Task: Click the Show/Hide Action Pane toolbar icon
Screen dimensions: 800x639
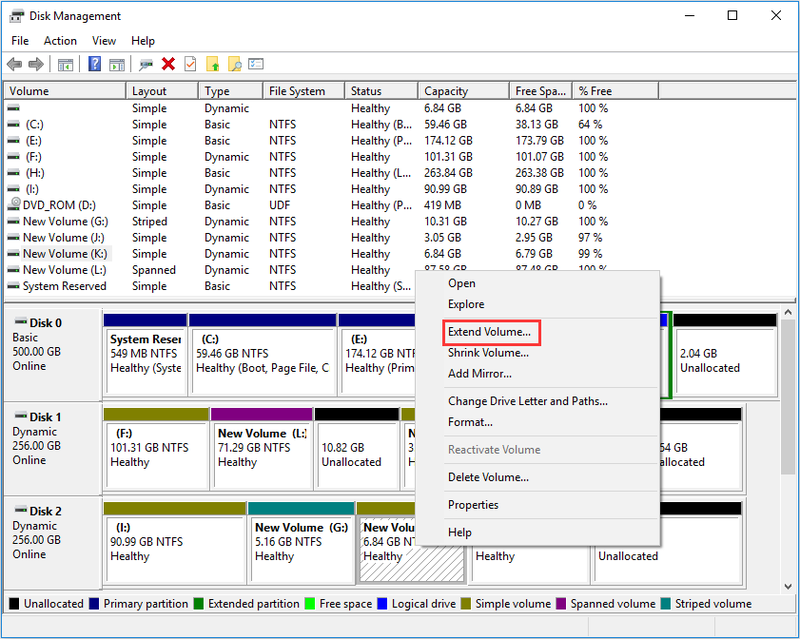Action: [x=117, y=65]
